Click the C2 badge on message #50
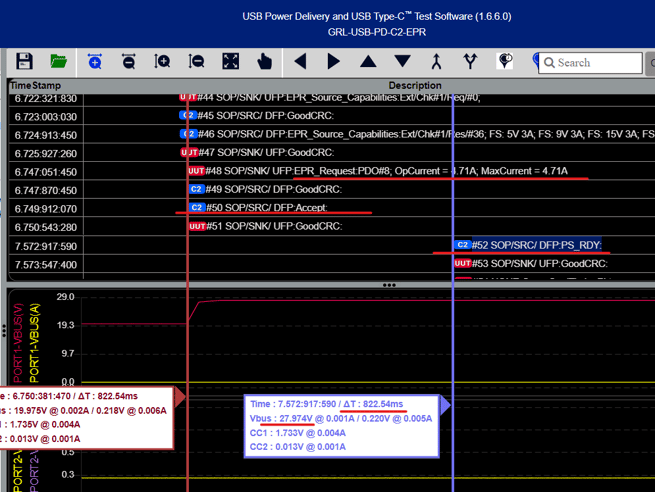The image size is (655, 492). pyautogui.click(x=196, y=208)
